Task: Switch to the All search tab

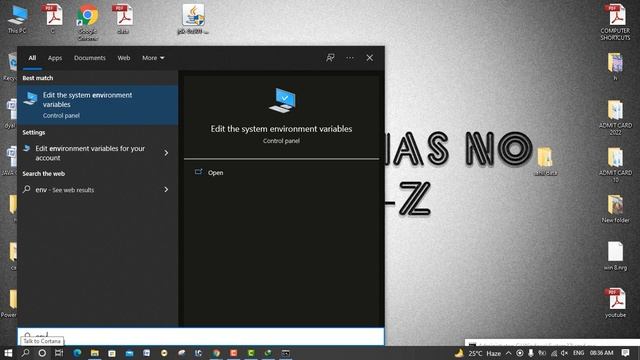Action: click(32, 58)
